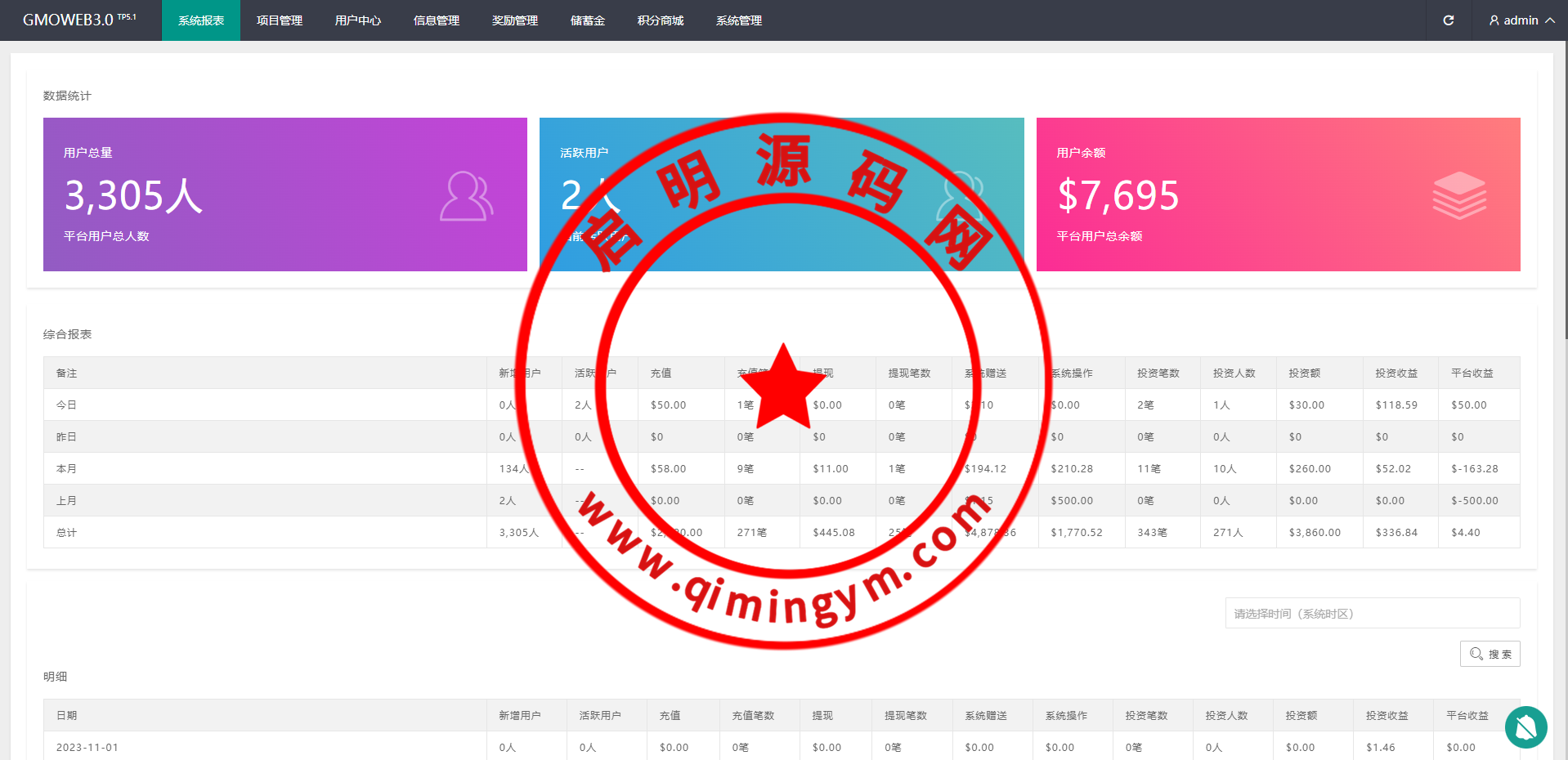Screen dimensions: 1568x760
Task: Open the 系统管理 menu
Action: 739,20
